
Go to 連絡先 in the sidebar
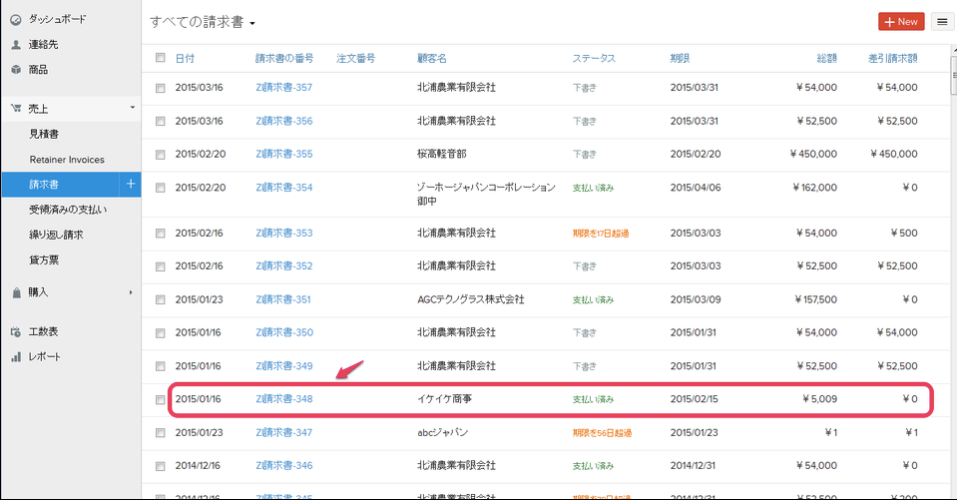43,45
